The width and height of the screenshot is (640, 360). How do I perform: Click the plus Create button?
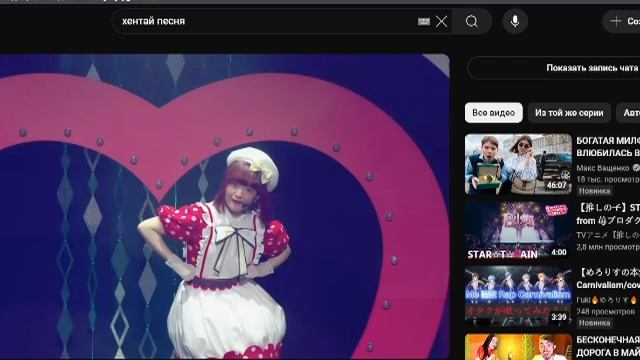click(622, 21)
